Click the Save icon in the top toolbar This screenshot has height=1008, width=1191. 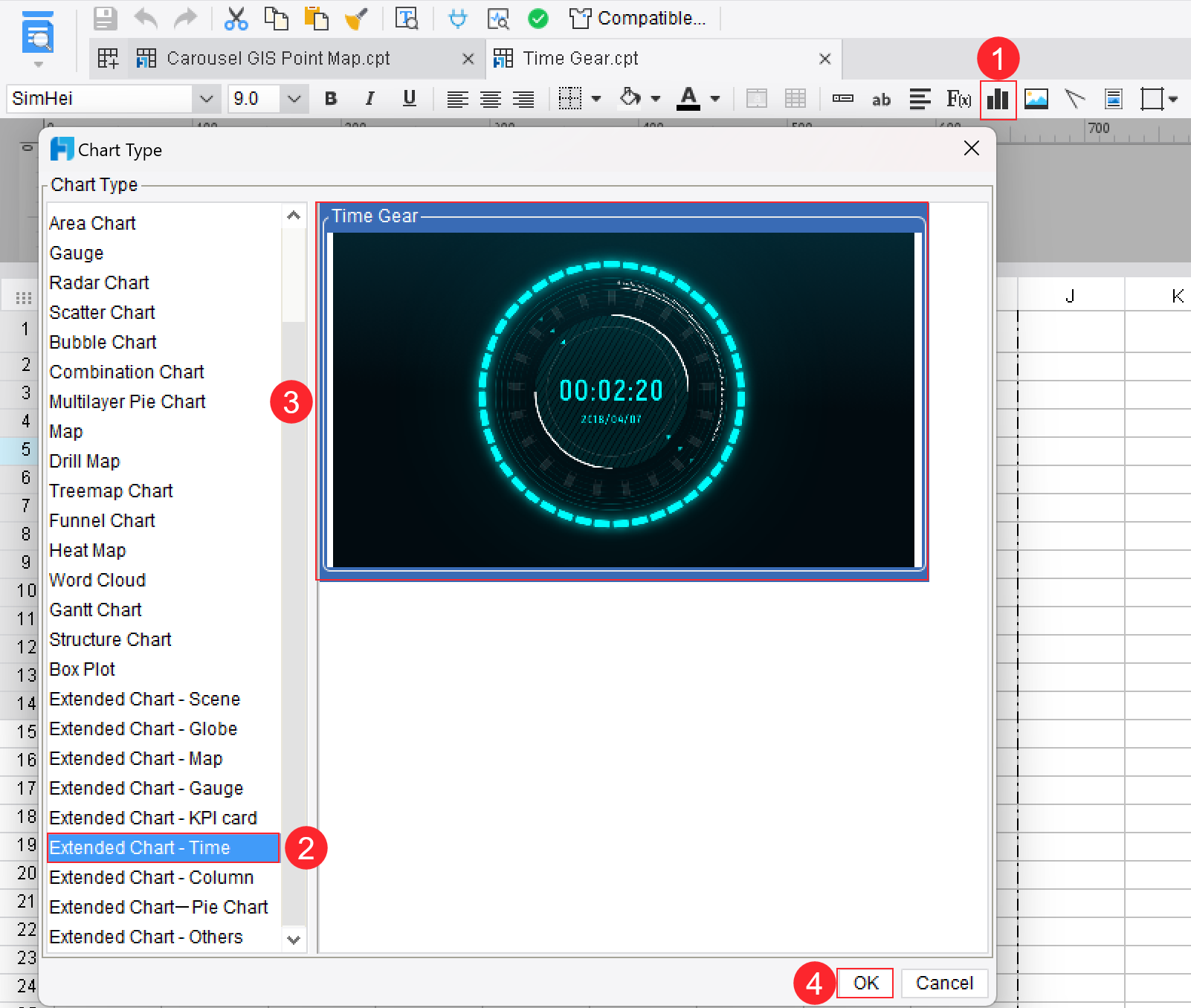(105, 19)
